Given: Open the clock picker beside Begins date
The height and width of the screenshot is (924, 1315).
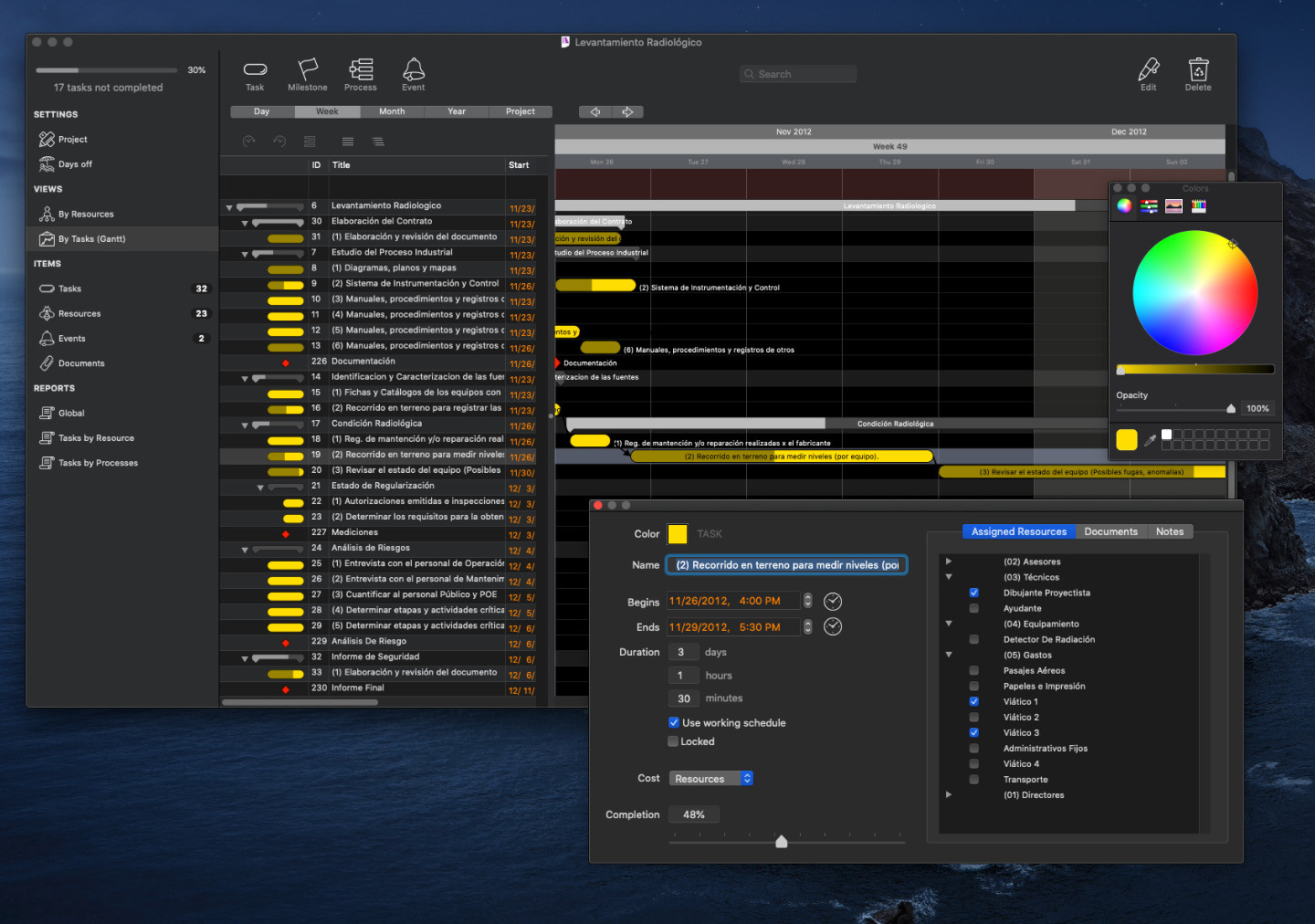Looking at the screenshot, I should tap(833, 602).
